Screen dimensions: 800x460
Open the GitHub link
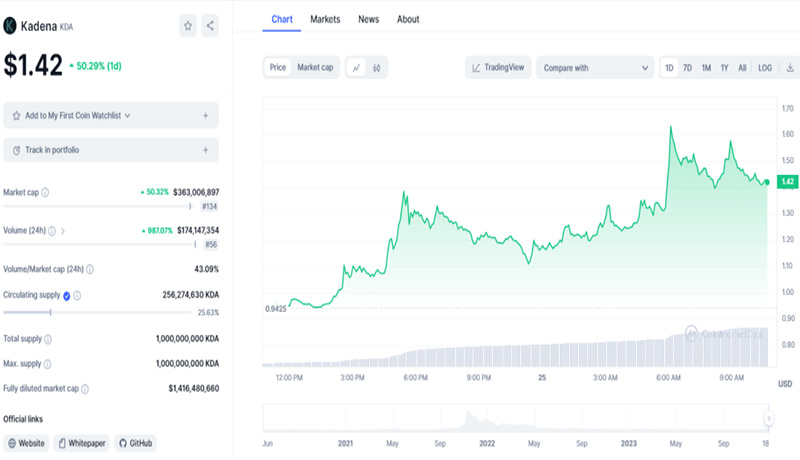(135, 443)
